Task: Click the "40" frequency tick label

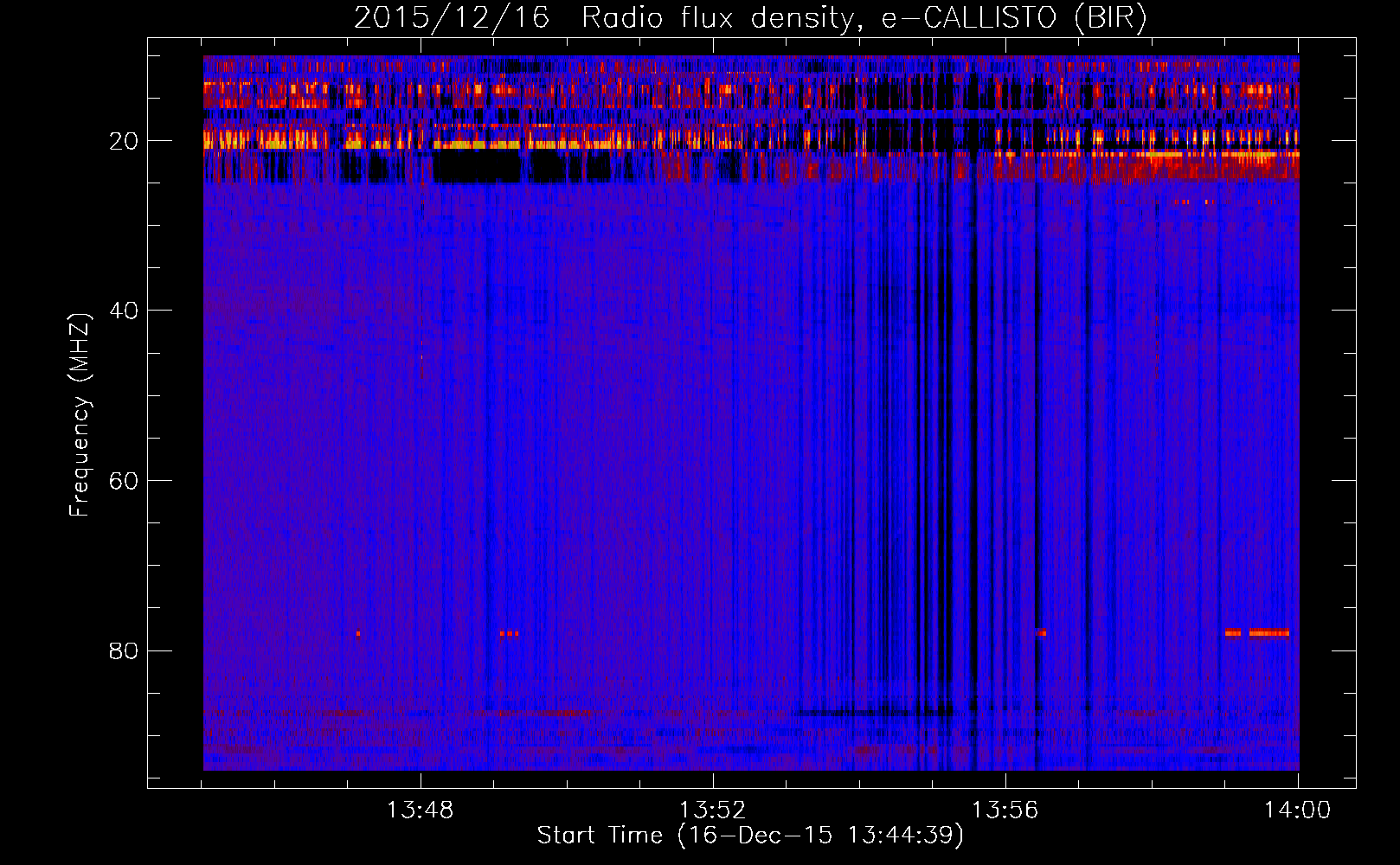Action: [125, 311]
